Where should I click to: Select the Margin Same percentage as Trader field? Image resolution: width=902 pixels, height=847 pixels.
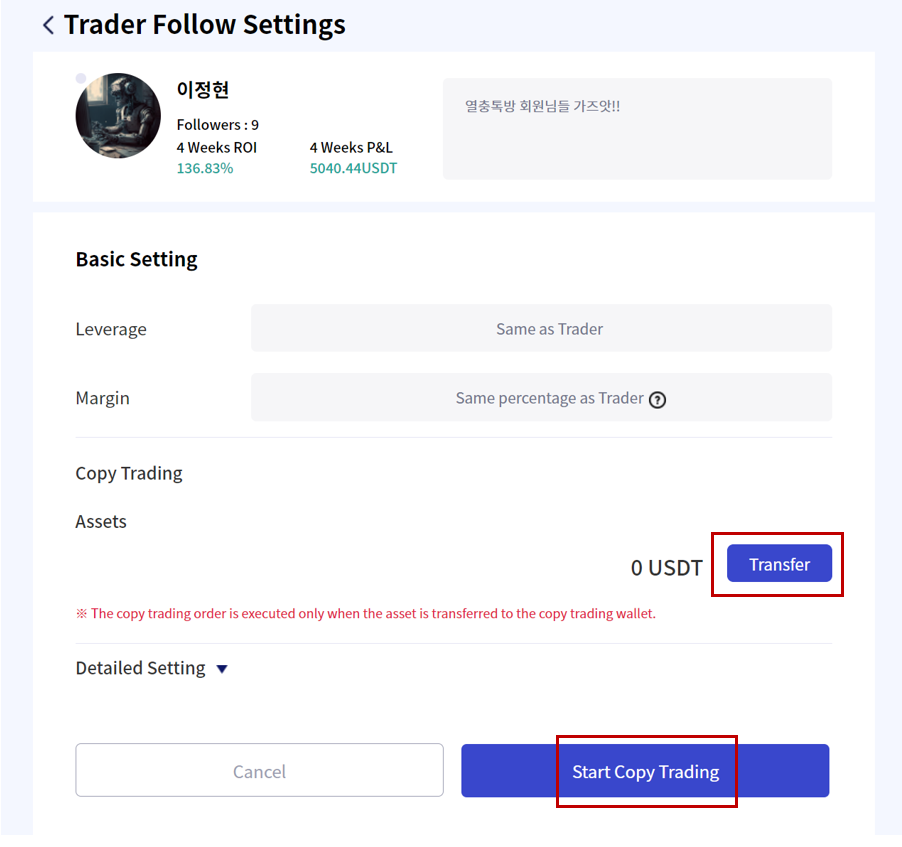pyautogui.click(x=541, y=398)
